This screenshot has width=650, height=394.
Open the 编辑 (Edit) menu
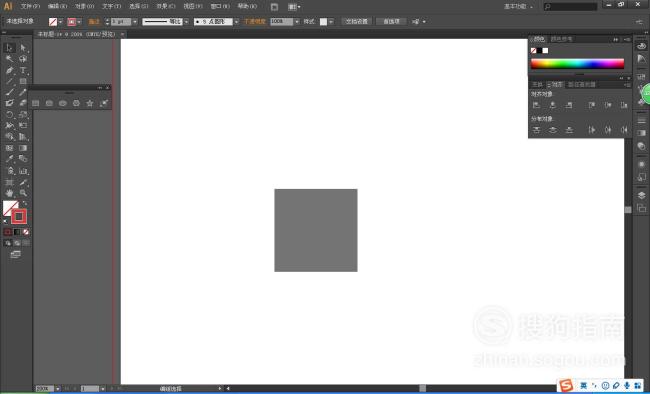click(57, 6)
